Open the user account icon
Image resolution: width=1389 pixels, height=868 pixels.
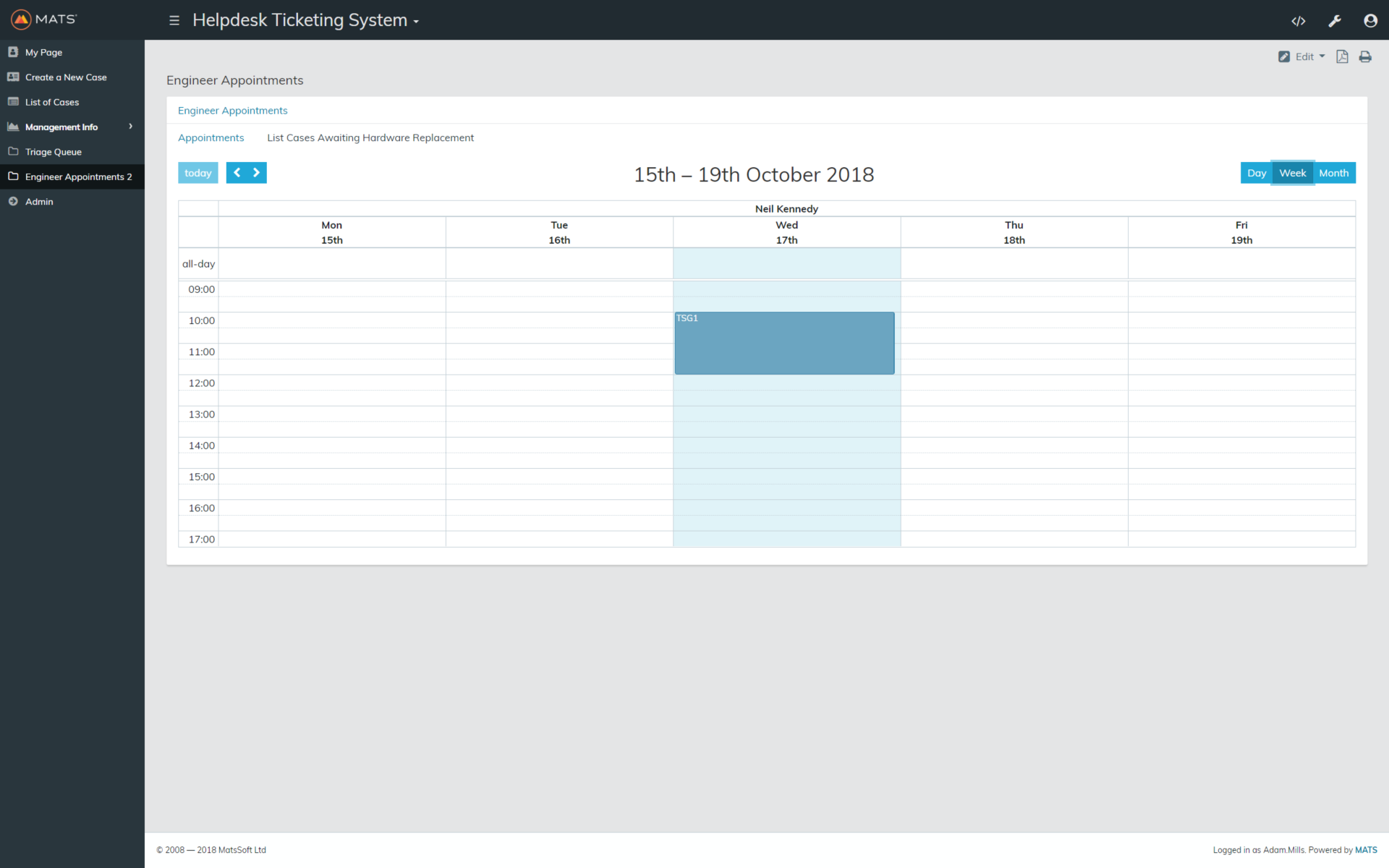pyautogui.click(x=1369, y=21)
